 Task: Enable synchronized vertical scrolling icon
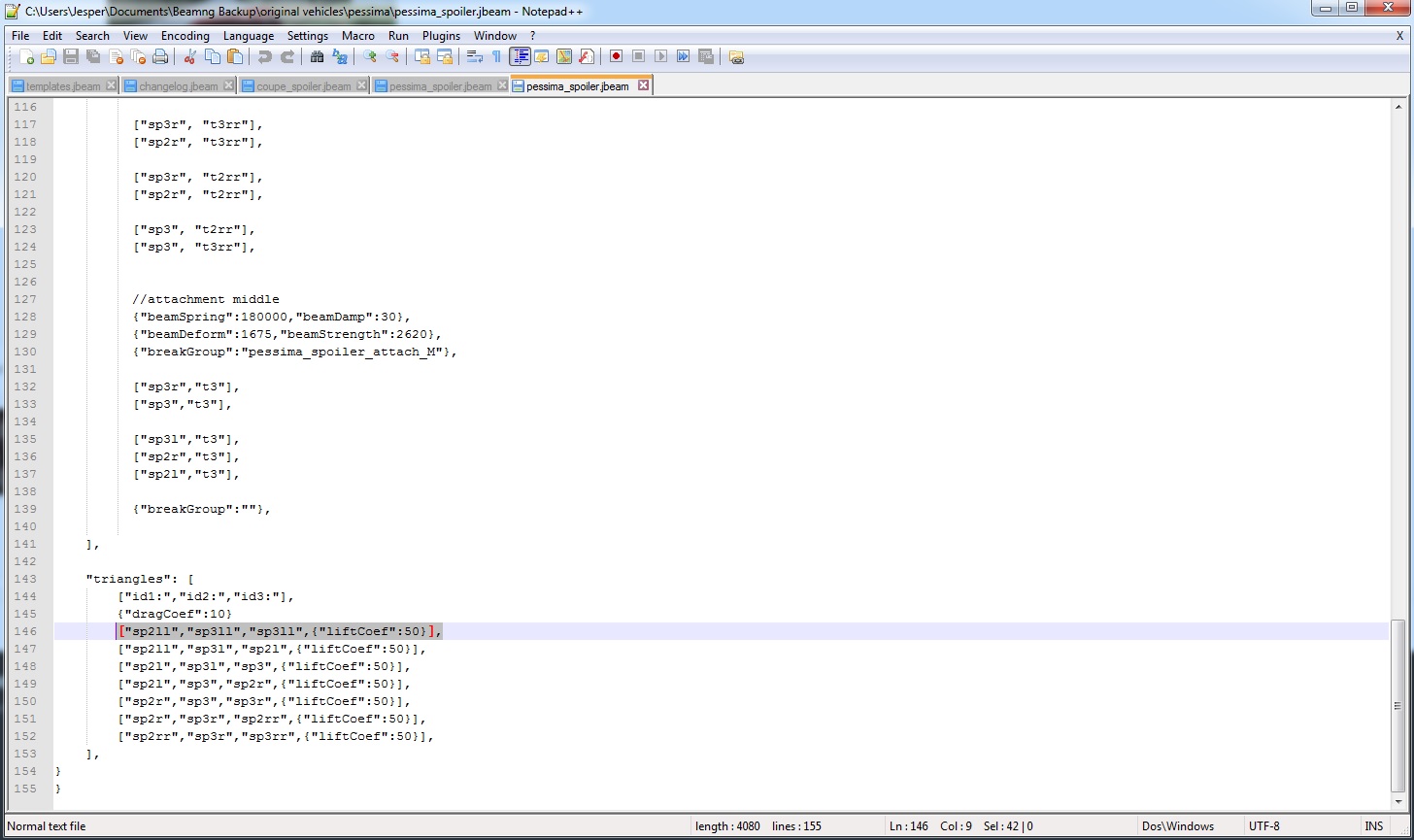pos(421,56)
